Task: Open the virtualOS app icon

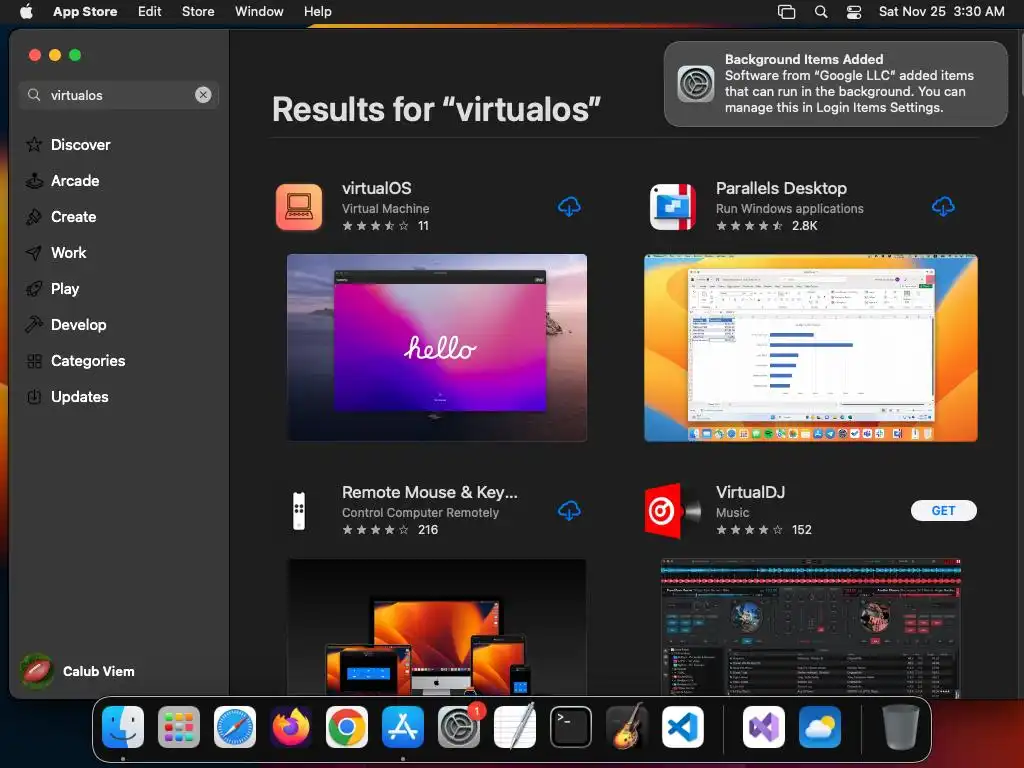Action: point(299,207)
